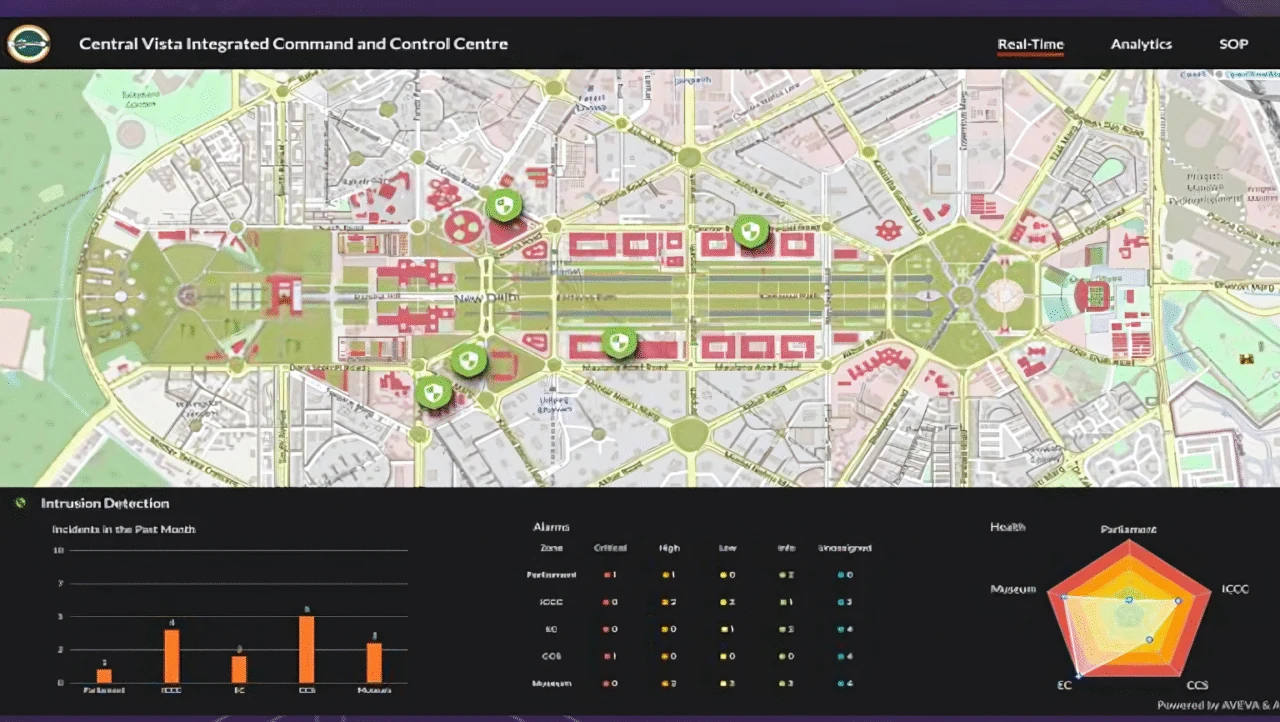Select the lowest green shield map marker
The image size is (1280, 722).
pyautogui.click(x=433, y=392)
